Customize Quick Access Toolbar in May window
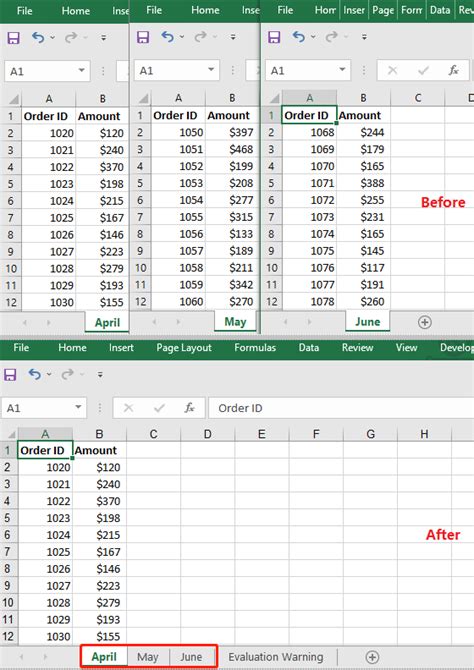This screenshot has width=474, height=670. click(x=233, y=37)
